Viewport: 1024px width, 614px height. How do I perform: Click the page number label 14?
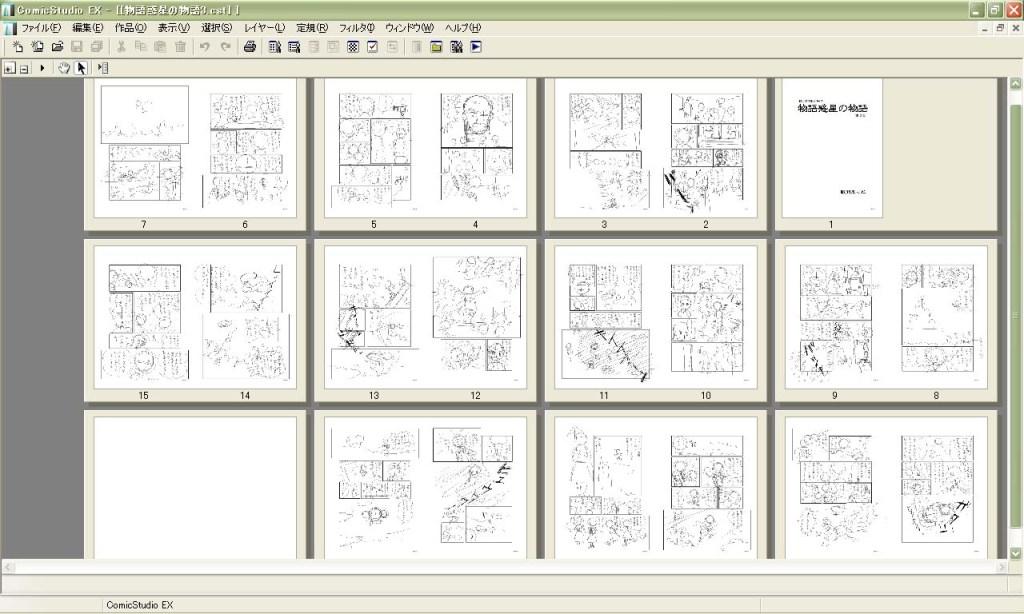[245, 395]
